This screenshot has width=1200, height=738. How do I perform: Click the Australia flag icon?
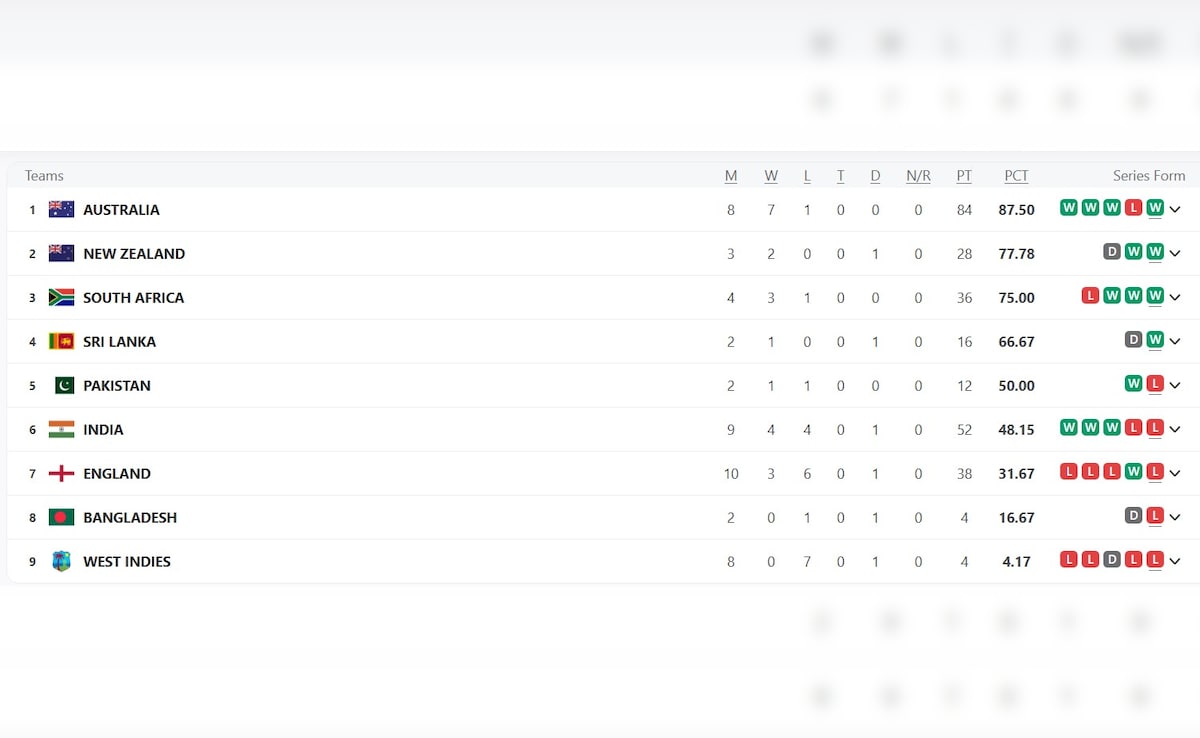click(61, 209)
